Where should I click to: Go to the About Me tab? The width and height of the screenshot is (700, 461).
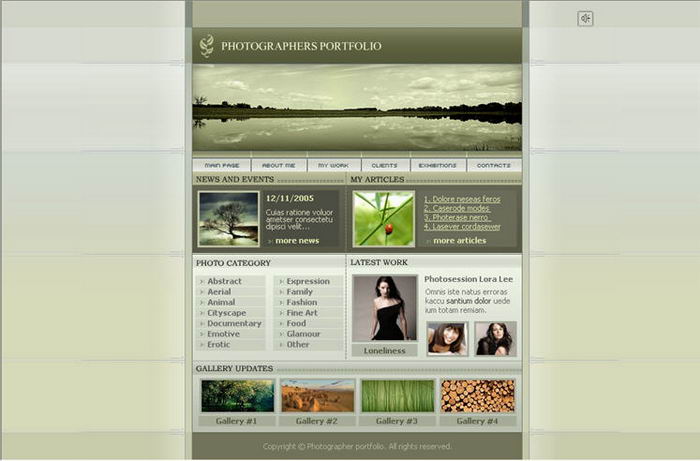278,165
